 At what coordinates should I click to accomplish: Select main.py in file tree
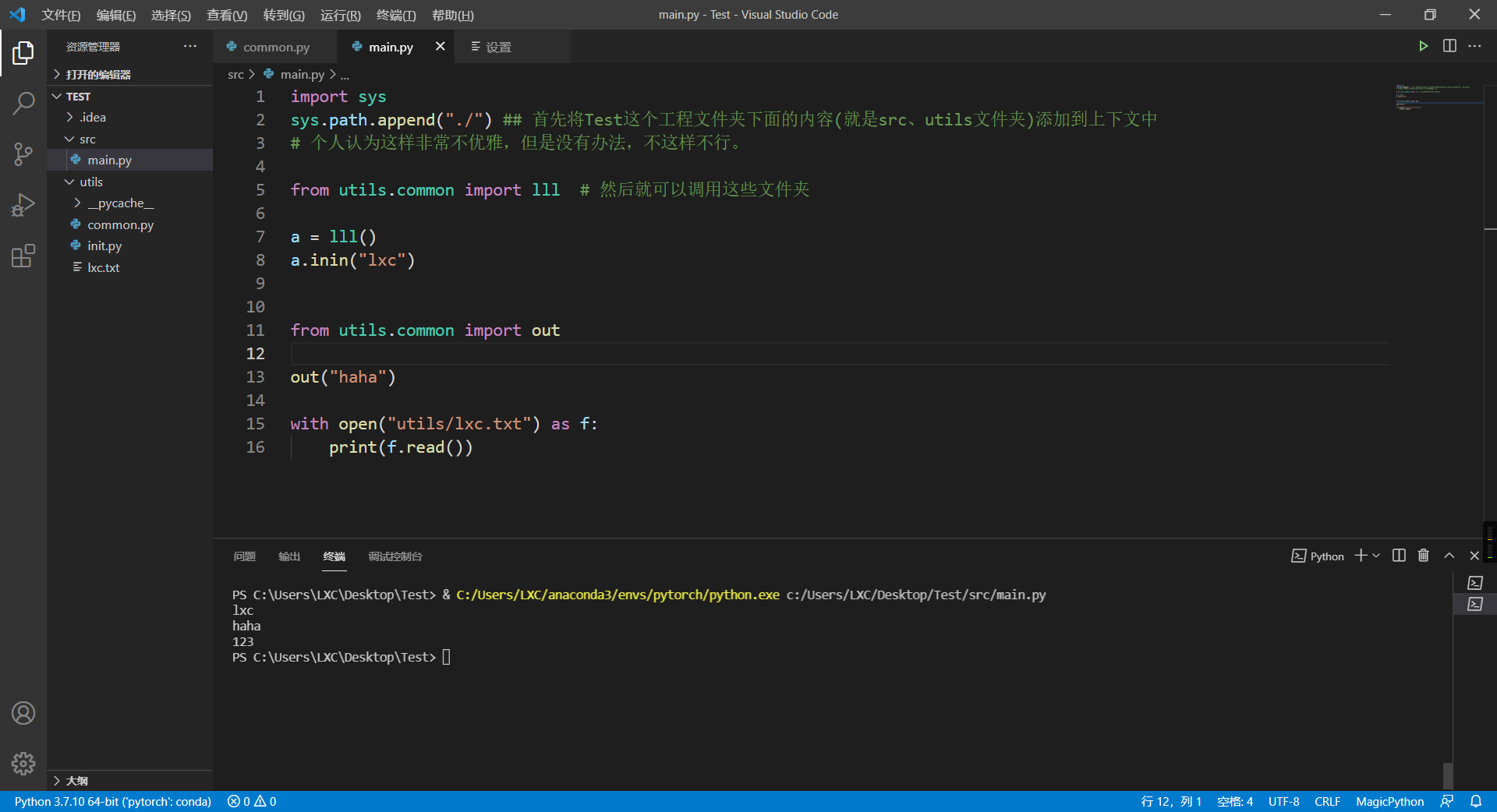(129, 160)
